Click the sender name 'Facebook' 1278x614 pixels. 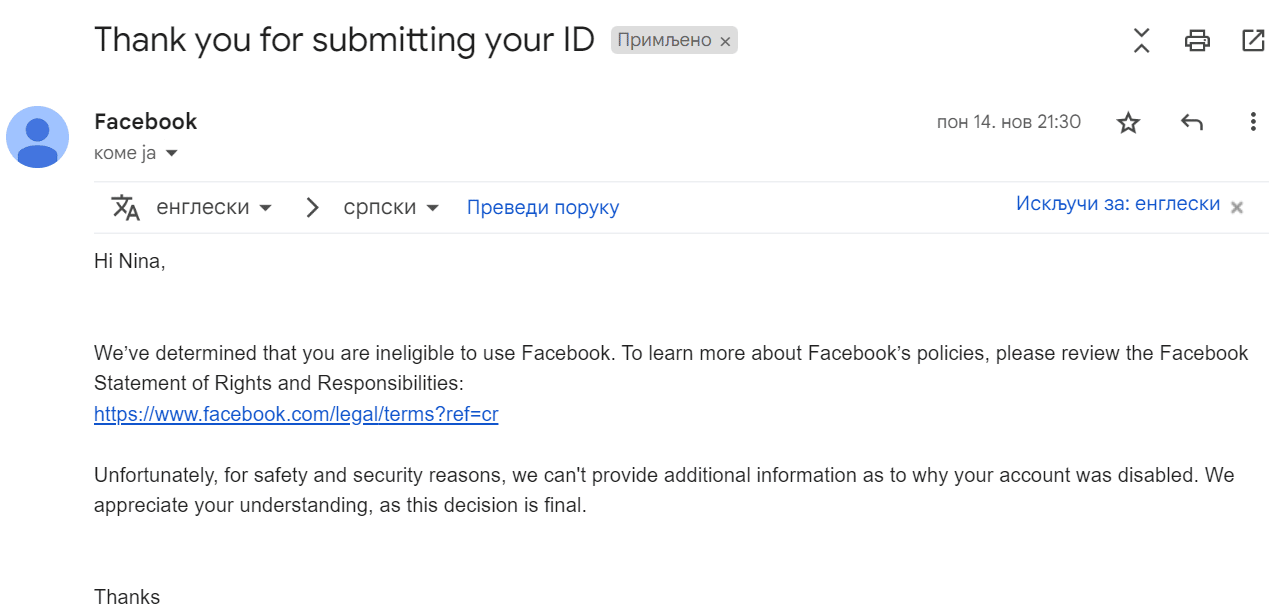[x=145, y=122]
